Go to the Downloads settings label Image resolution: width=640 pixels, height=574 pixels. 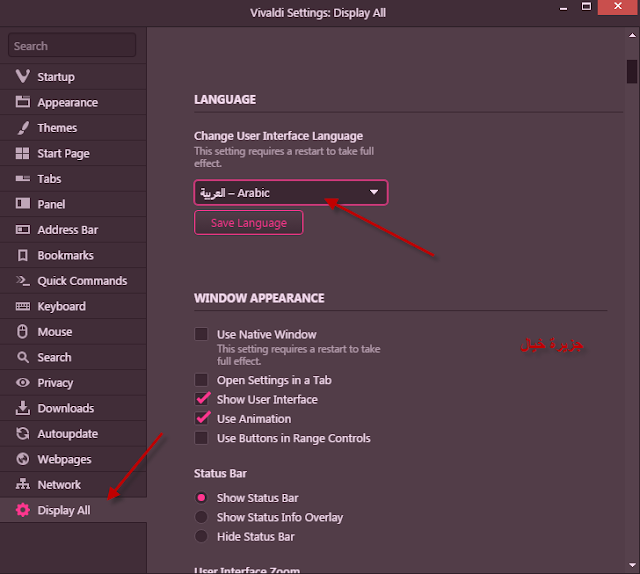pos(66,408)
